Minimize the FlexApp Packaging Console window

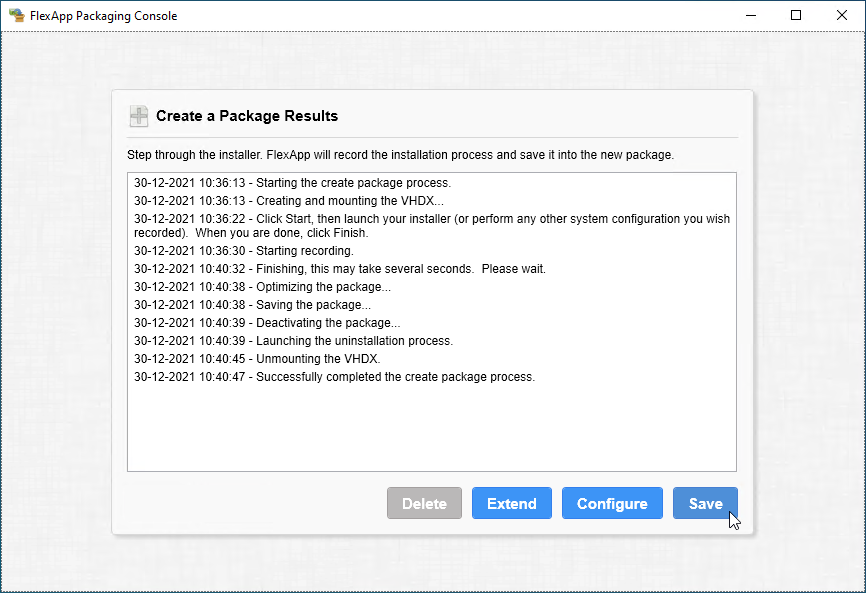(750, 15)
